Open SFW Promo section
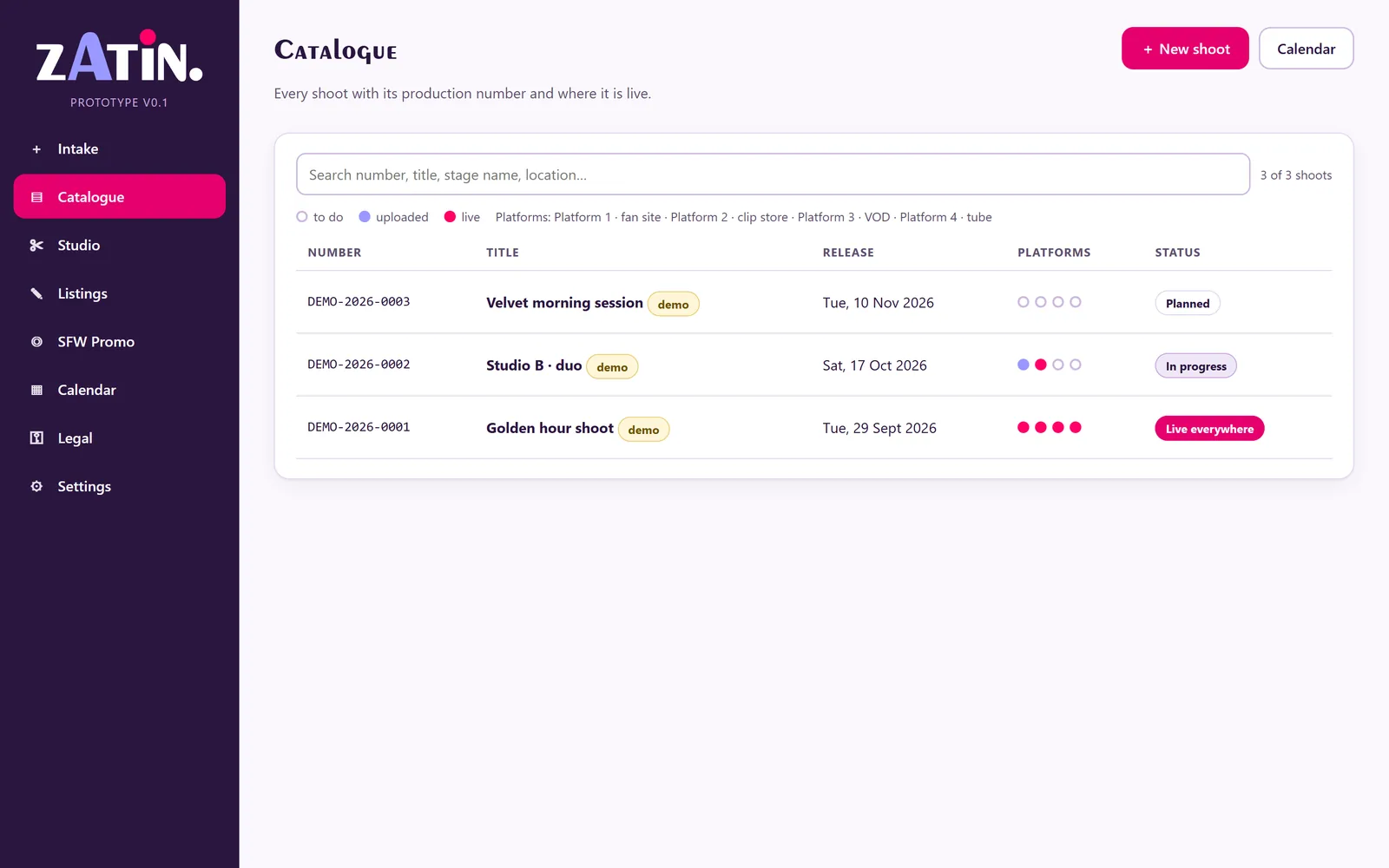This screenshot has height=868, width=1389. pyautogui.click(x=120, y=342)
